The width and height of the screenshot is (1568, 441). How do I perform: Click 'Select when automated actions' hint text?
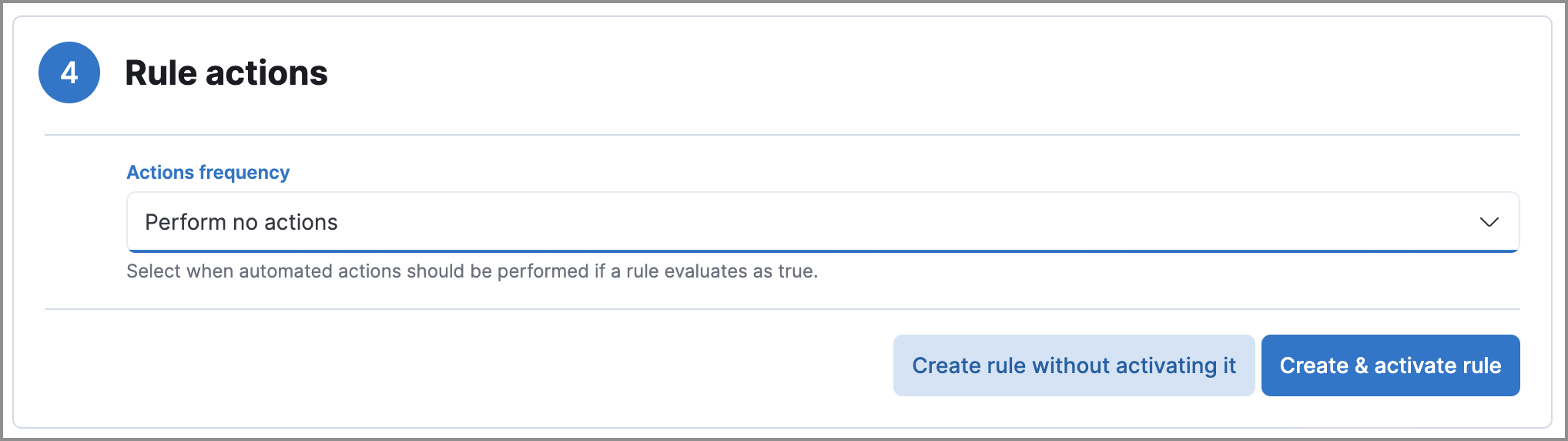click(471, 271)
